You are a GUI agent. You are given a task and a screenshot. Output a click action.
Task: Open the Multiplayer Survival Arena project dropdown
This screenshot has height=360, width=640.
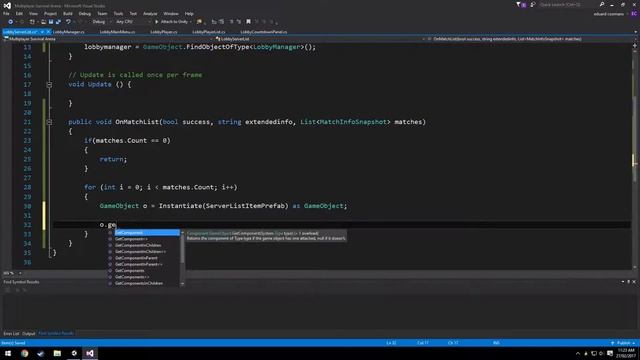[x=108, y=39]
